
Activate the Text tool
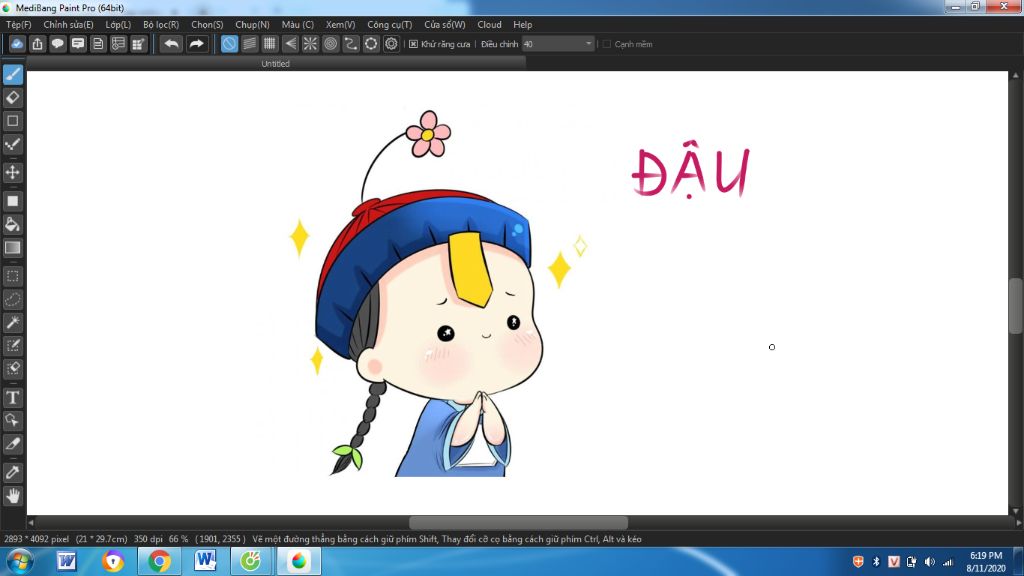(x=13, y=397)
